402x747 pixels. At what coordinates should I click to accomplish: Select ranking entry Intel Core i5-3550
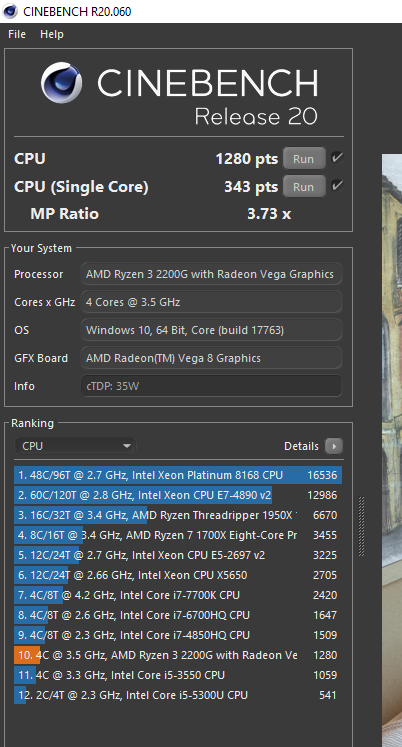(178, 675)
